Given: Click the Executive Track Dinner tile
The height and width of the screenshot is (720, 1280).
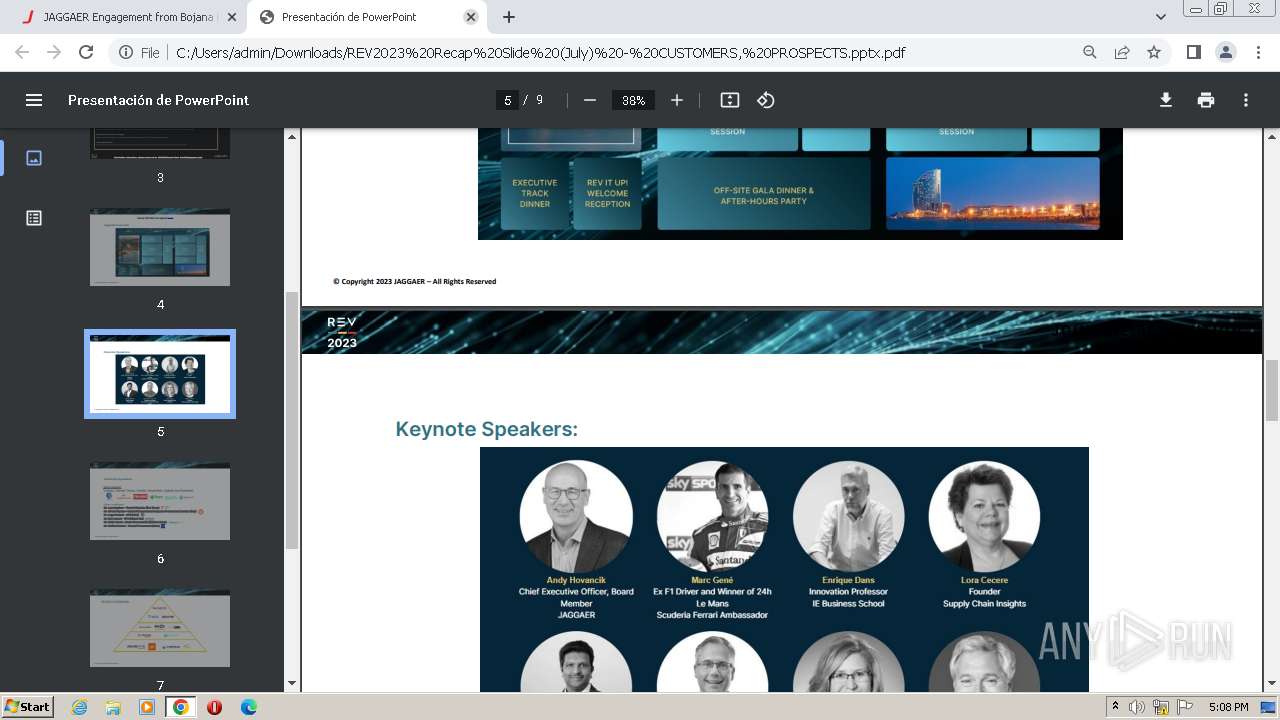Looking at the screenshot, I should (x=535, y=194).
